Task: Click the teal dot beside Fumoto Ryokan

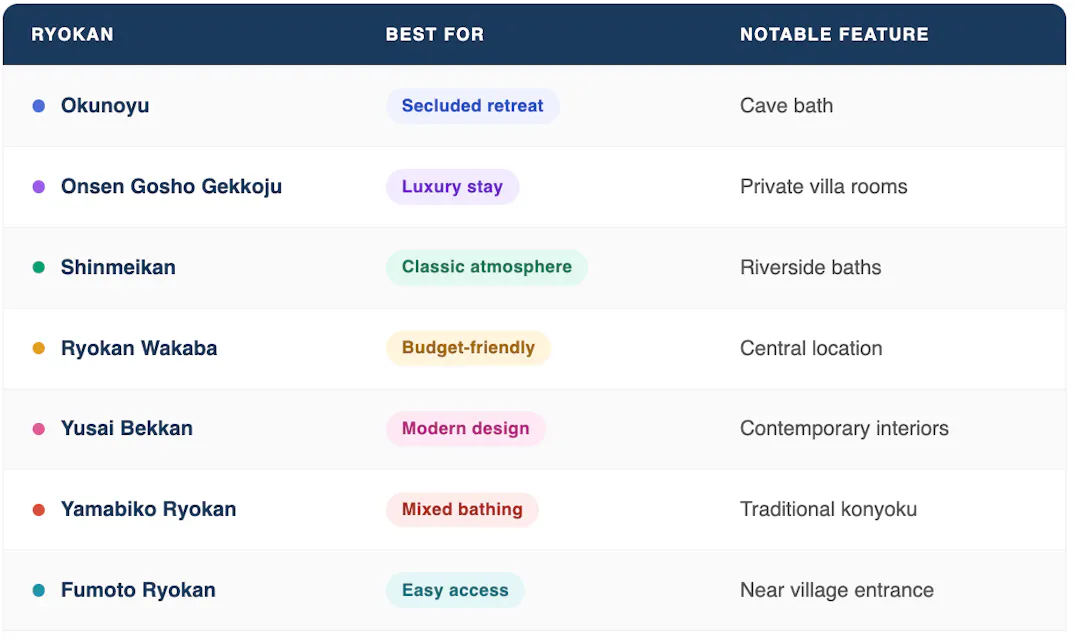Action: coord(39,591)
